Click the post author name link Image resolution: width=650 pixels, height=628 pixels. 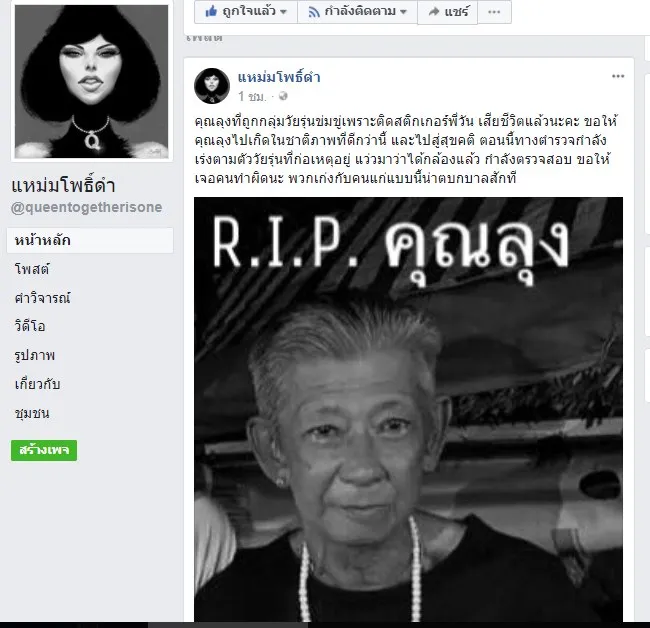tap(279, 78)
